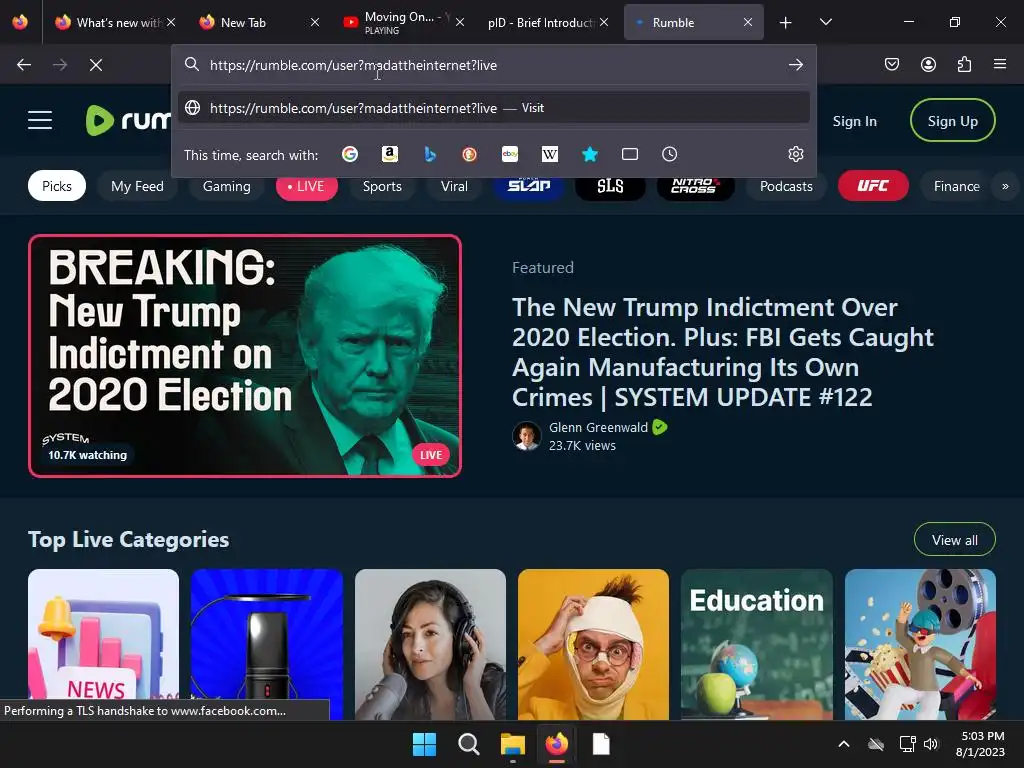Select the Podcasts category
1024x768 pixels.
coord(786,186)
